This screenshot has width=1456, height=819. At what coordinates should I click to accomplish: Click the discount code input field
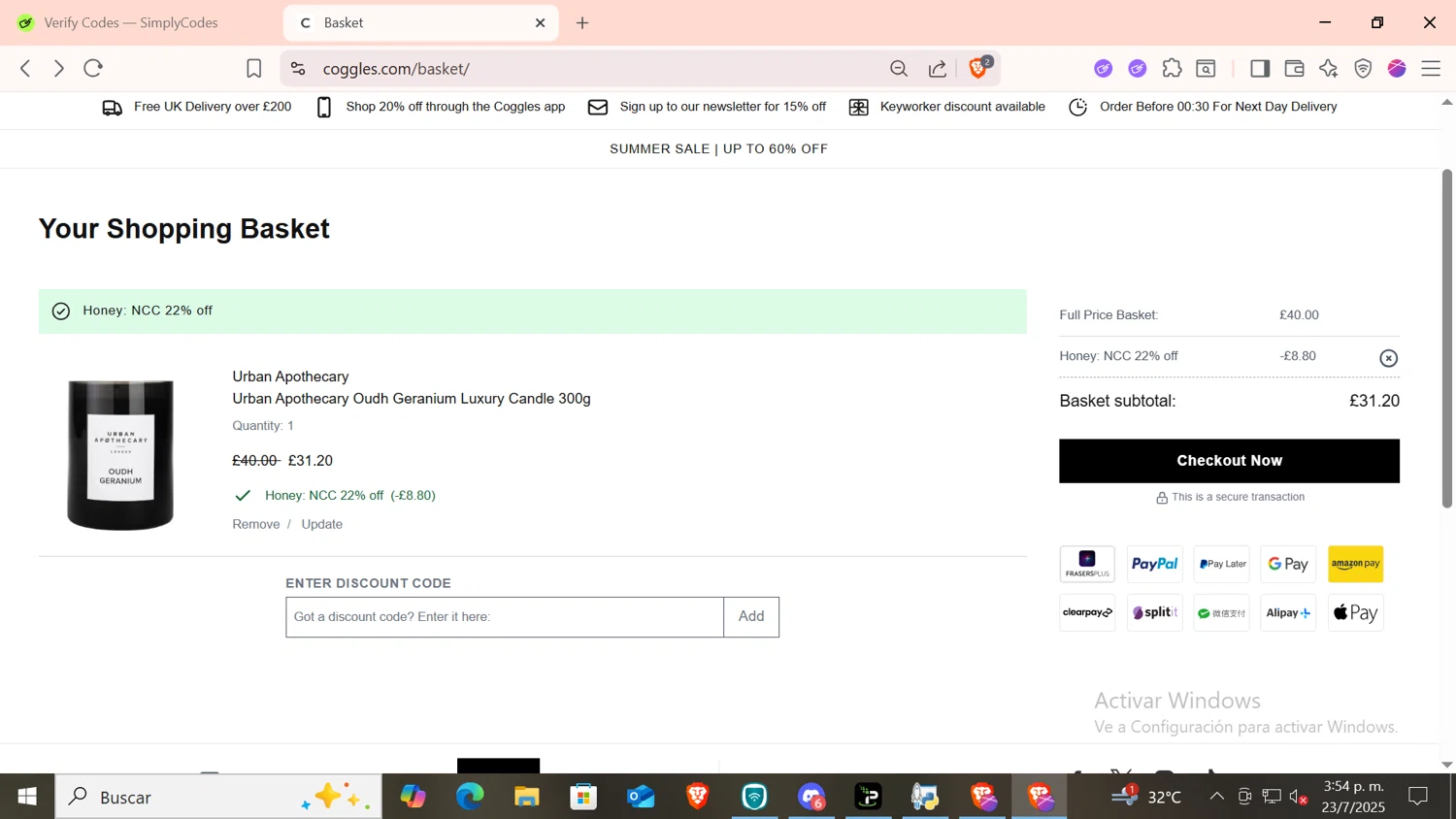point(505,617)
